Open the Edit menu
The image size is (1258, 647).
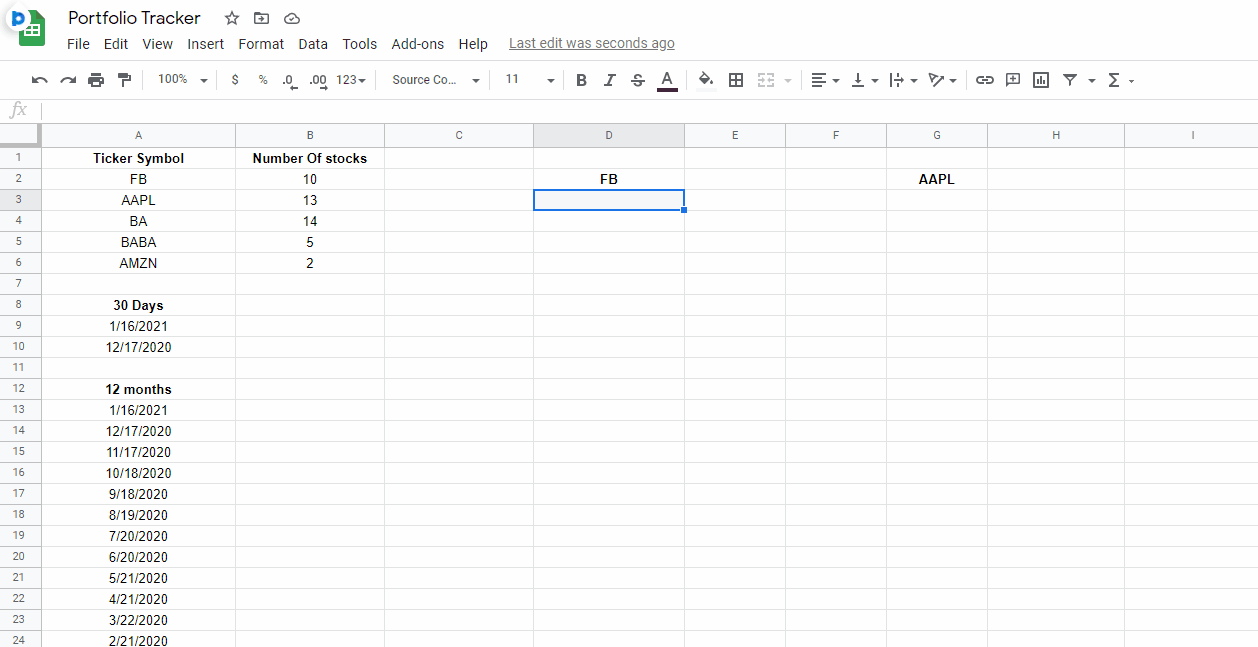(116, 44)
